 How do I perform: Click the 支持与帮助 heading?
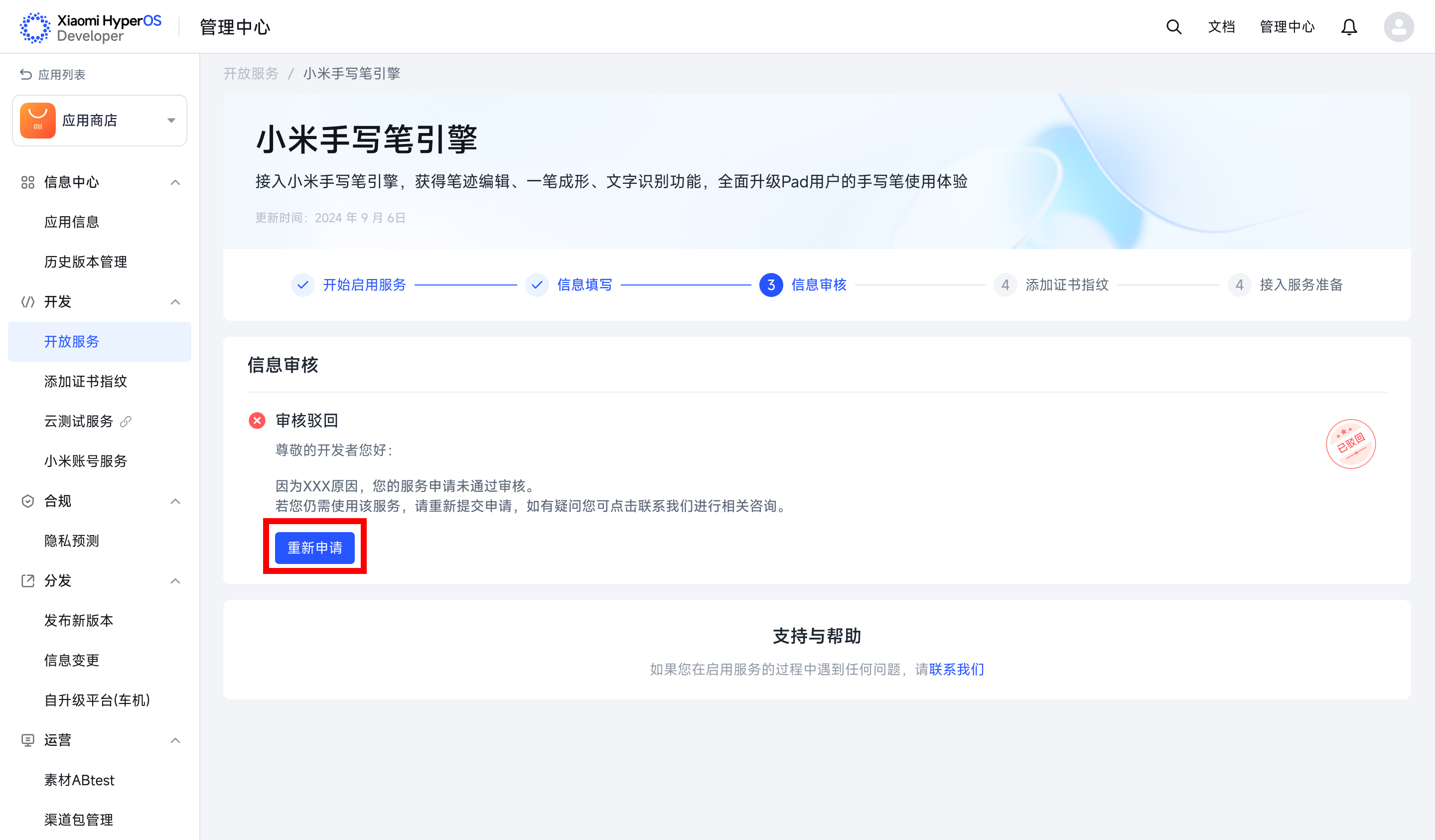(x=817, y=636)
